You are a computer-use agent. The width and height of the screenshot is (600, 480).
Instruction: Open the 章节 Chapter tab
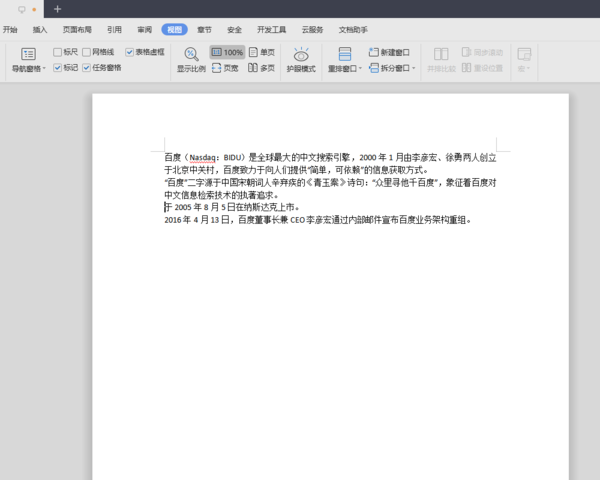204,29
